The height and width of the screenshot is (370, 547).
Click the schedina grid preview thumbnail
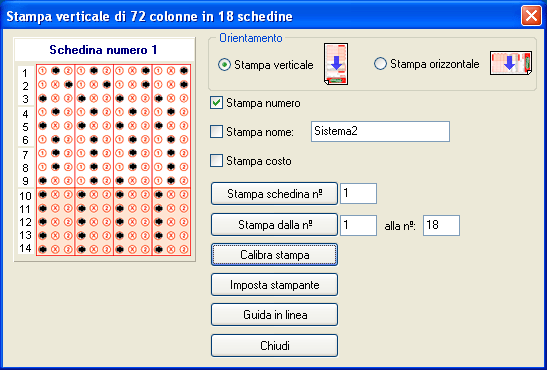click(x=104, y=160)
